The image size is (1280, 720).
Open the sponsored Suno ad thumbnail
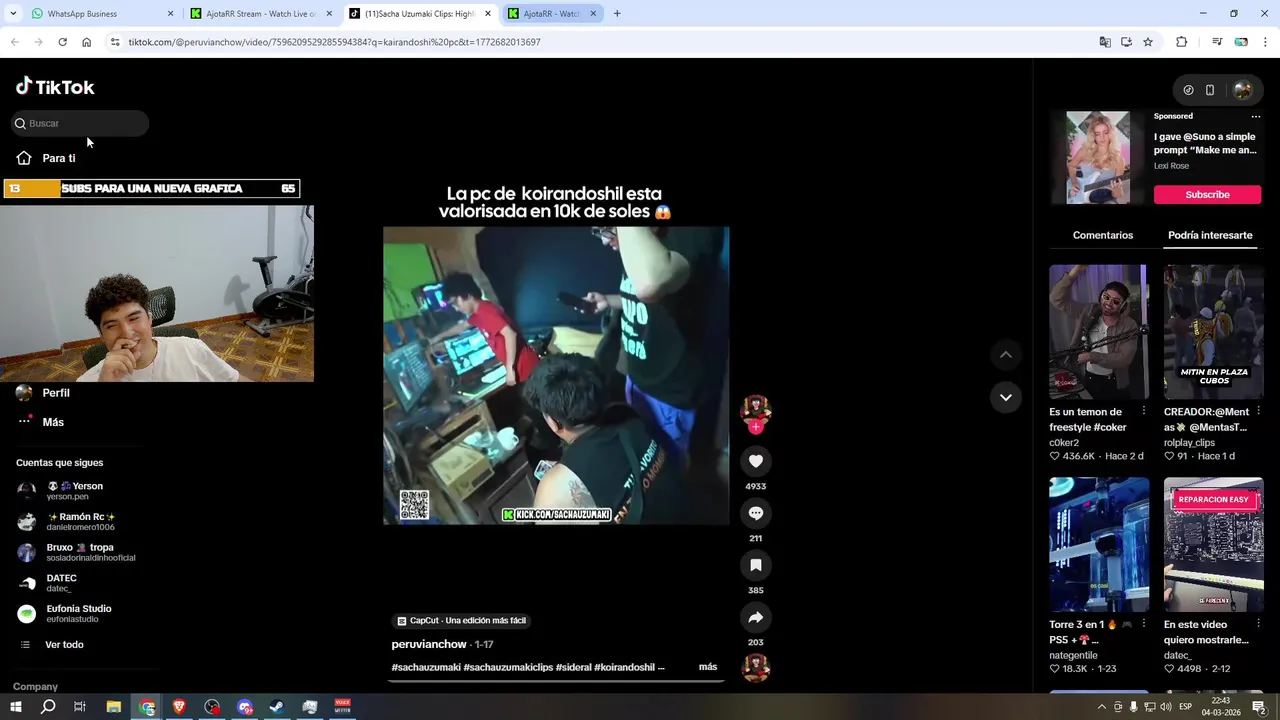1098,157
